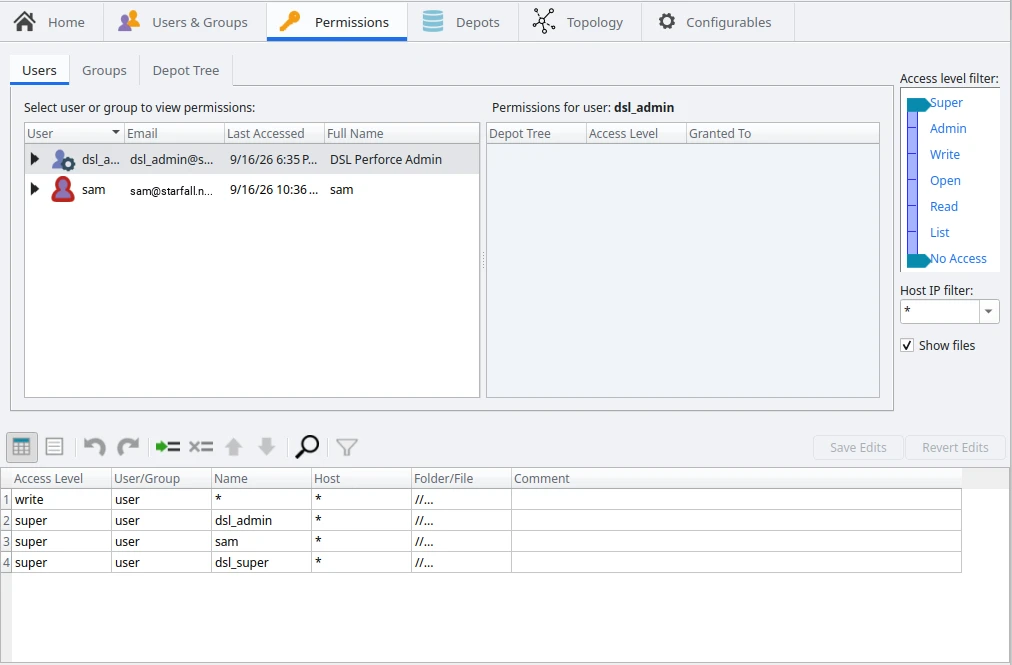
Task: Click the Last Accessed column header
Action: point(274,134)
